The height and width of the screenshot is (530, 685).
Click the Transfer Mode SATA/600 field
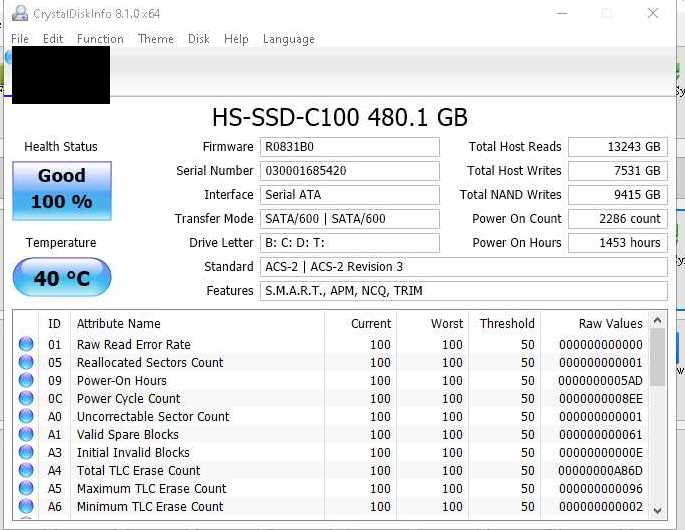tap(349, 219)
